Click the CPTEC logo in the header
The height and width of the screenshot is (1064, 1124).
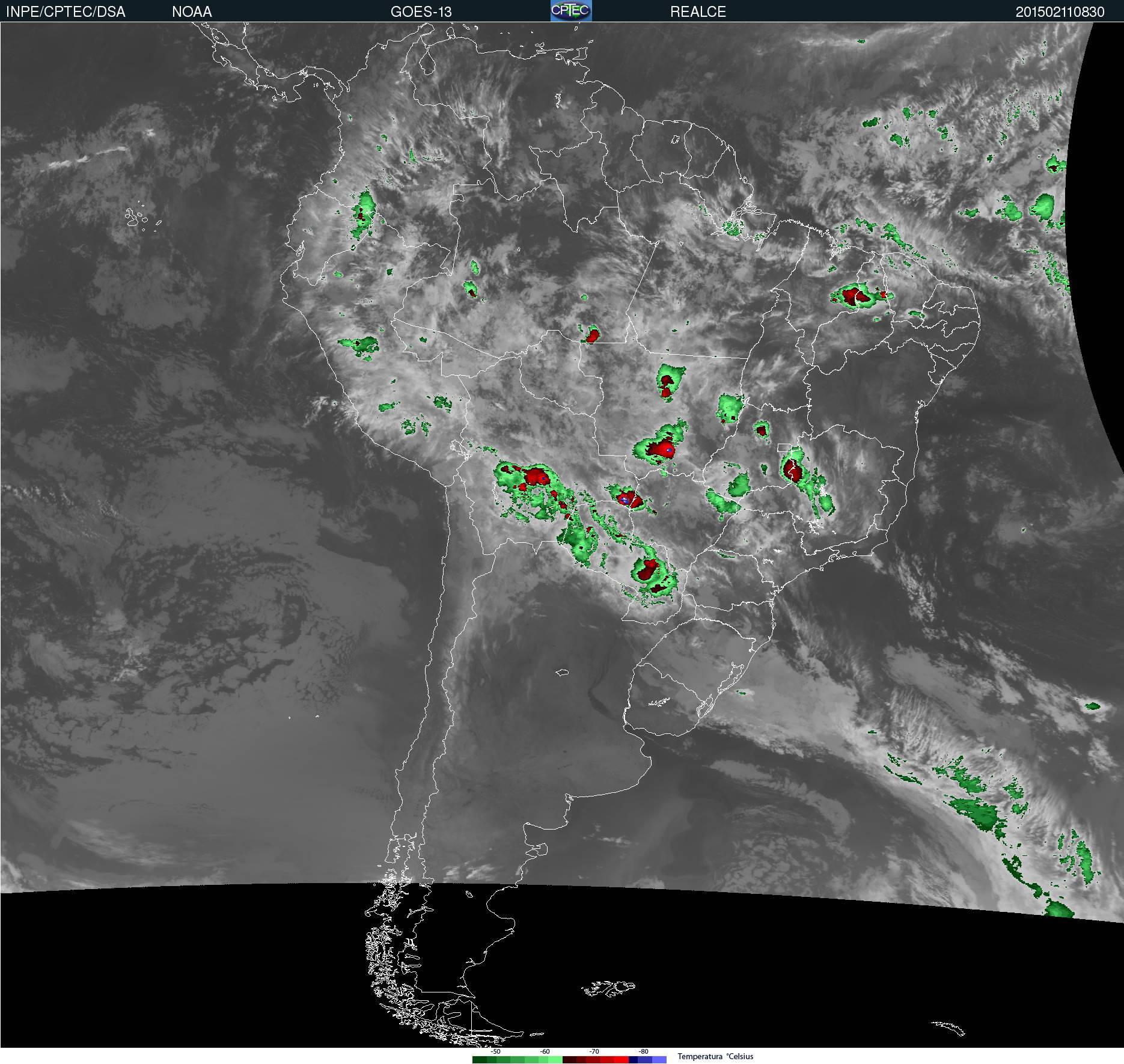click(571, 11)
